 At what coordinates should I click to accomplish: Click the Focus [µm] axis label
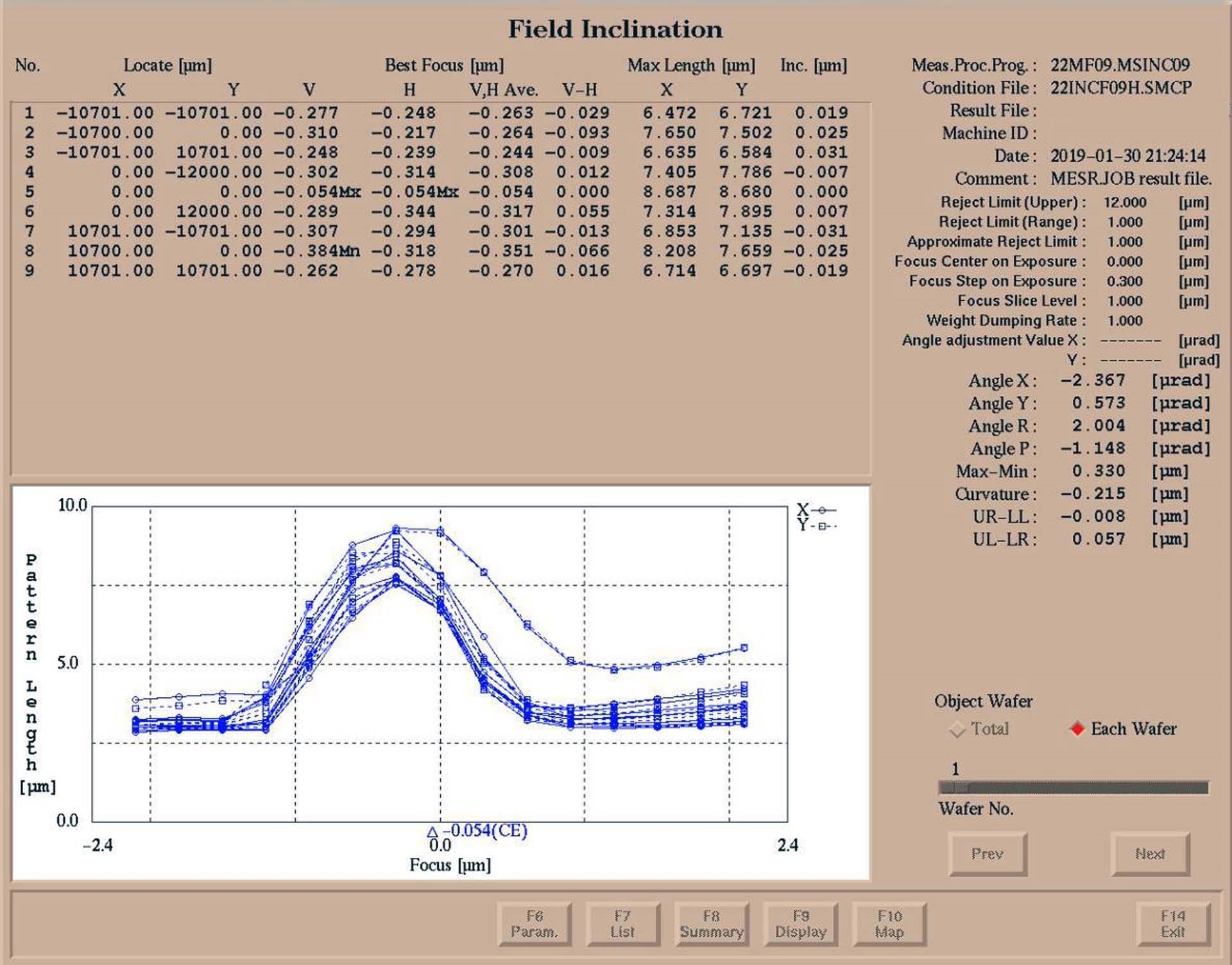pyautogui.click(x=450, y=866)
